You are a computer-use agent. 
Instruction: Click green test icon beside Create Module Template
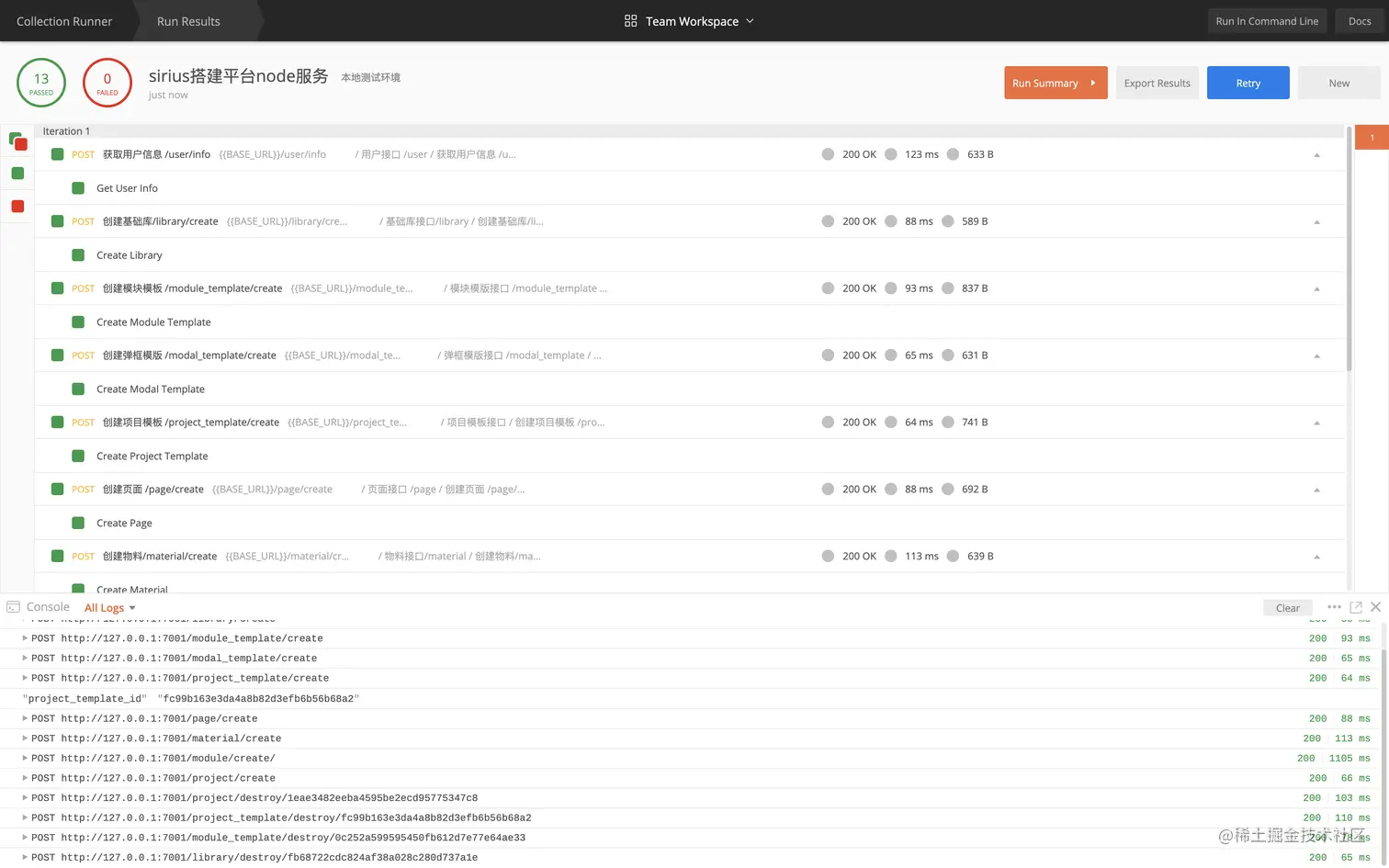[x=78, y=322]
